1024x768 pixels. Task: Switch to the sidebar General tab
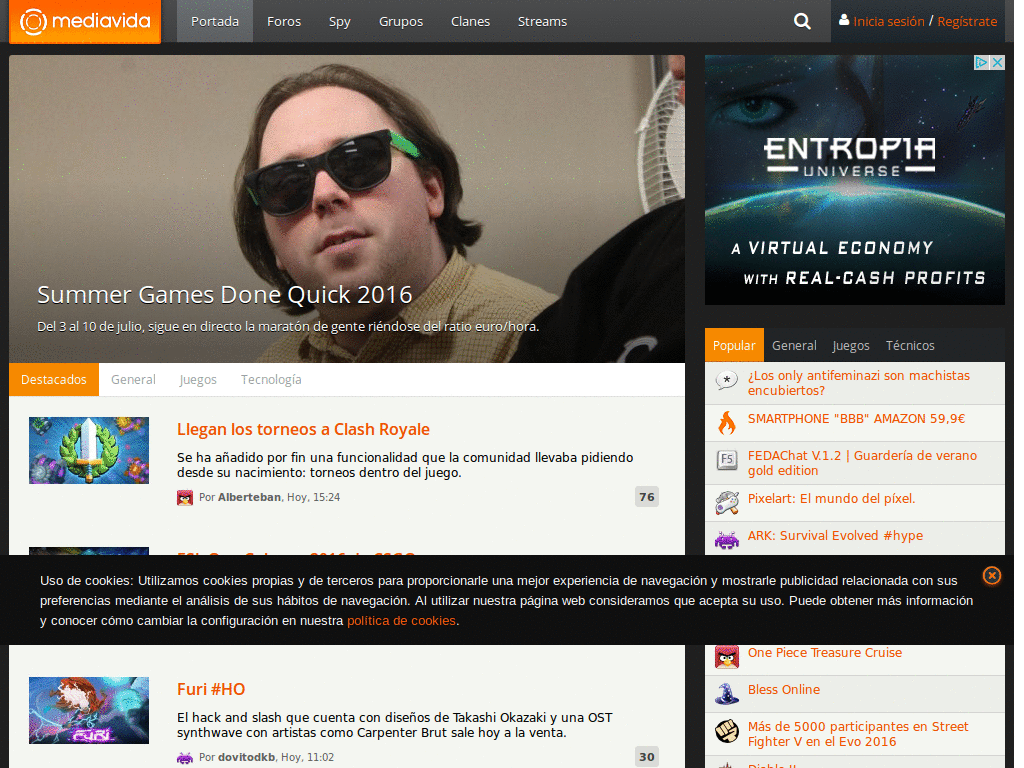pyautogui.click(x=794, y=345)
